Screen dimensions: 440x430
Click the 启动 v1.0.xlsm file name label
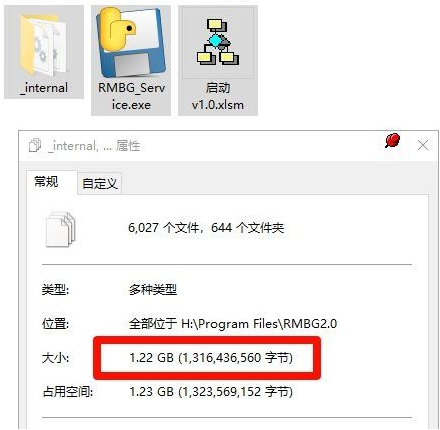click(x=218, y=96)
